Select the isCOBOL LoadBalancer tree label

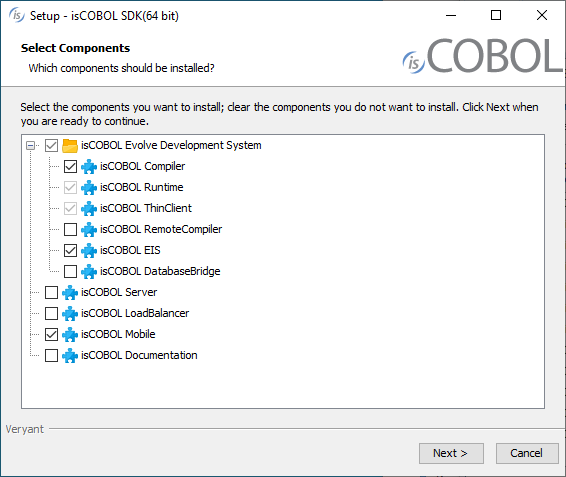click(135, 313)
